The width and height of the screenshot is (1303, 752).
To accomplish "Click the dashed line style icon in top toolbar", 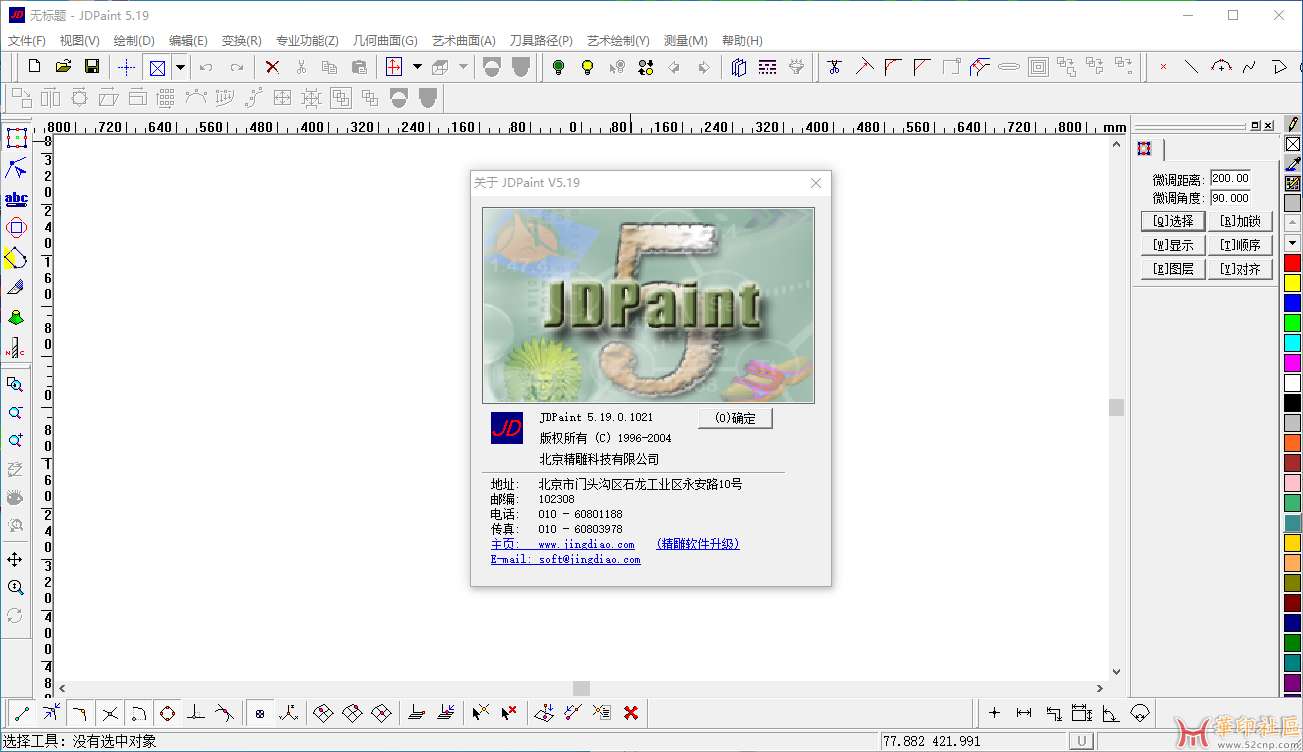I will pyautogui.click(x=767, y=67).
